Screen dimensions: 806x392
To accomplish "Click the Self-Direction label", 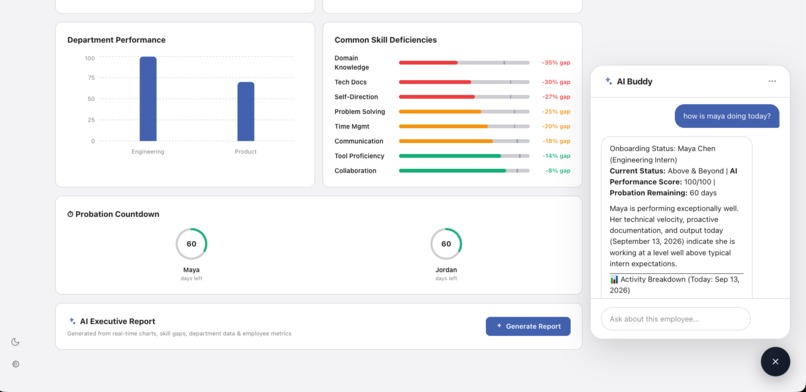I will tap(356, 97).
